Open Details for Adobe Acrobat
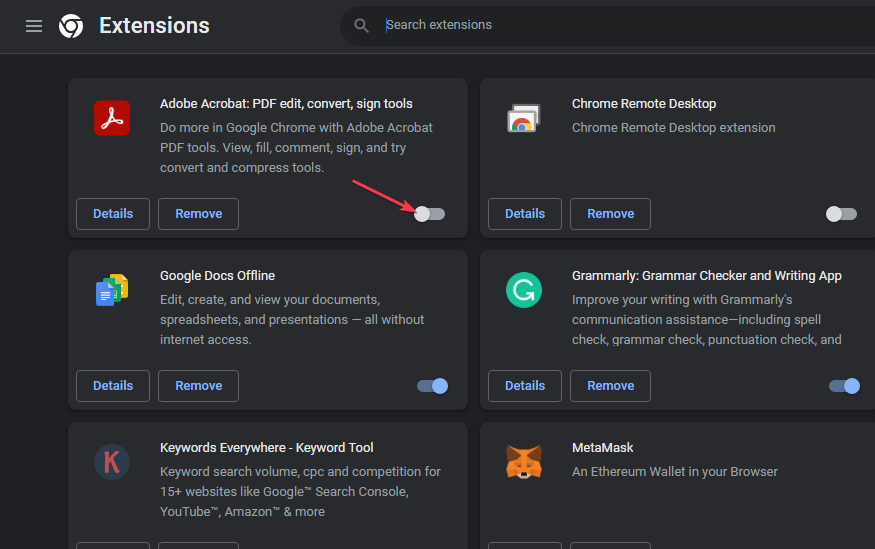 click(x=113, y=214)
